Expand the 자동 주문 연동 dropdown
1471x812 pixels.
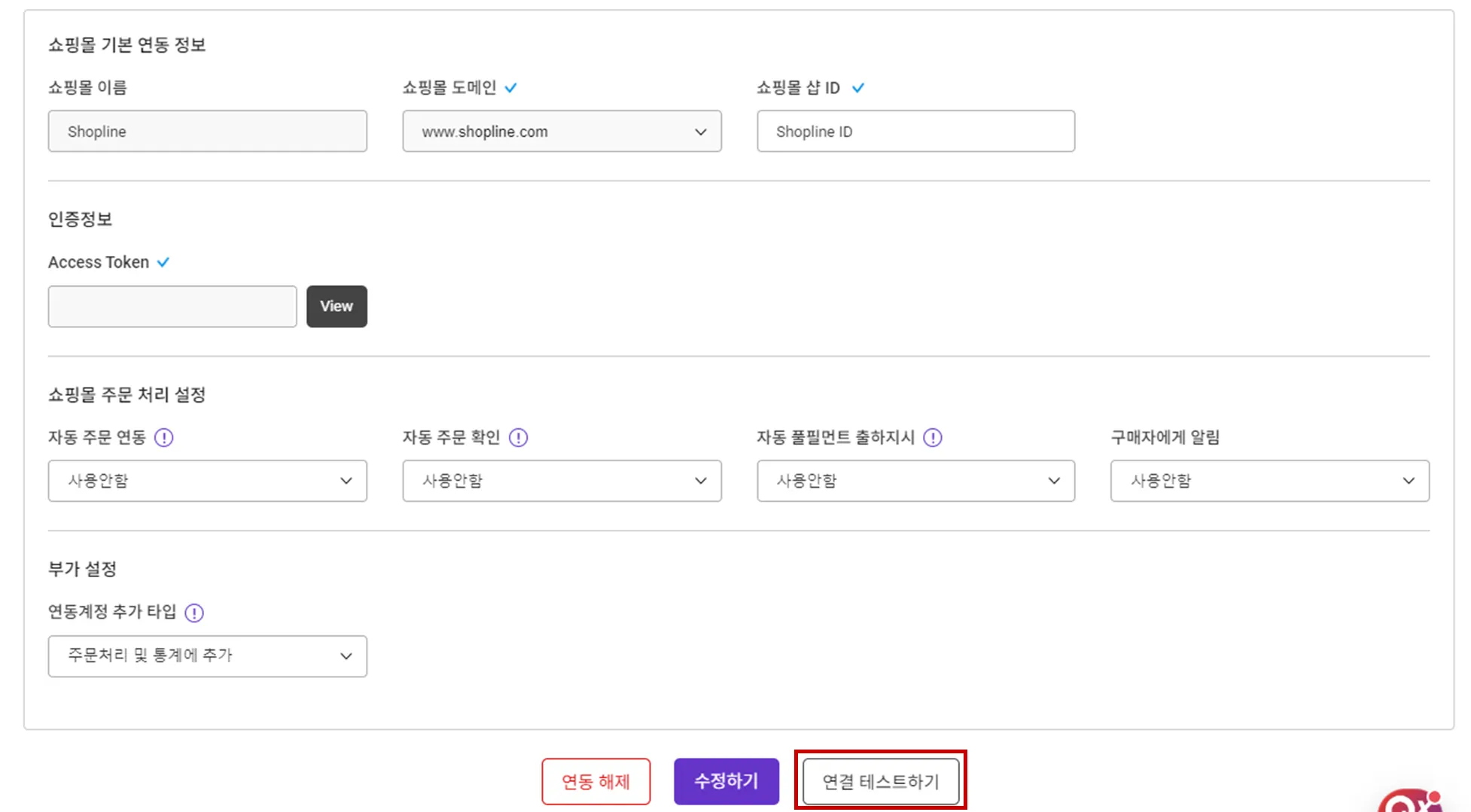[x=207, y=481]
